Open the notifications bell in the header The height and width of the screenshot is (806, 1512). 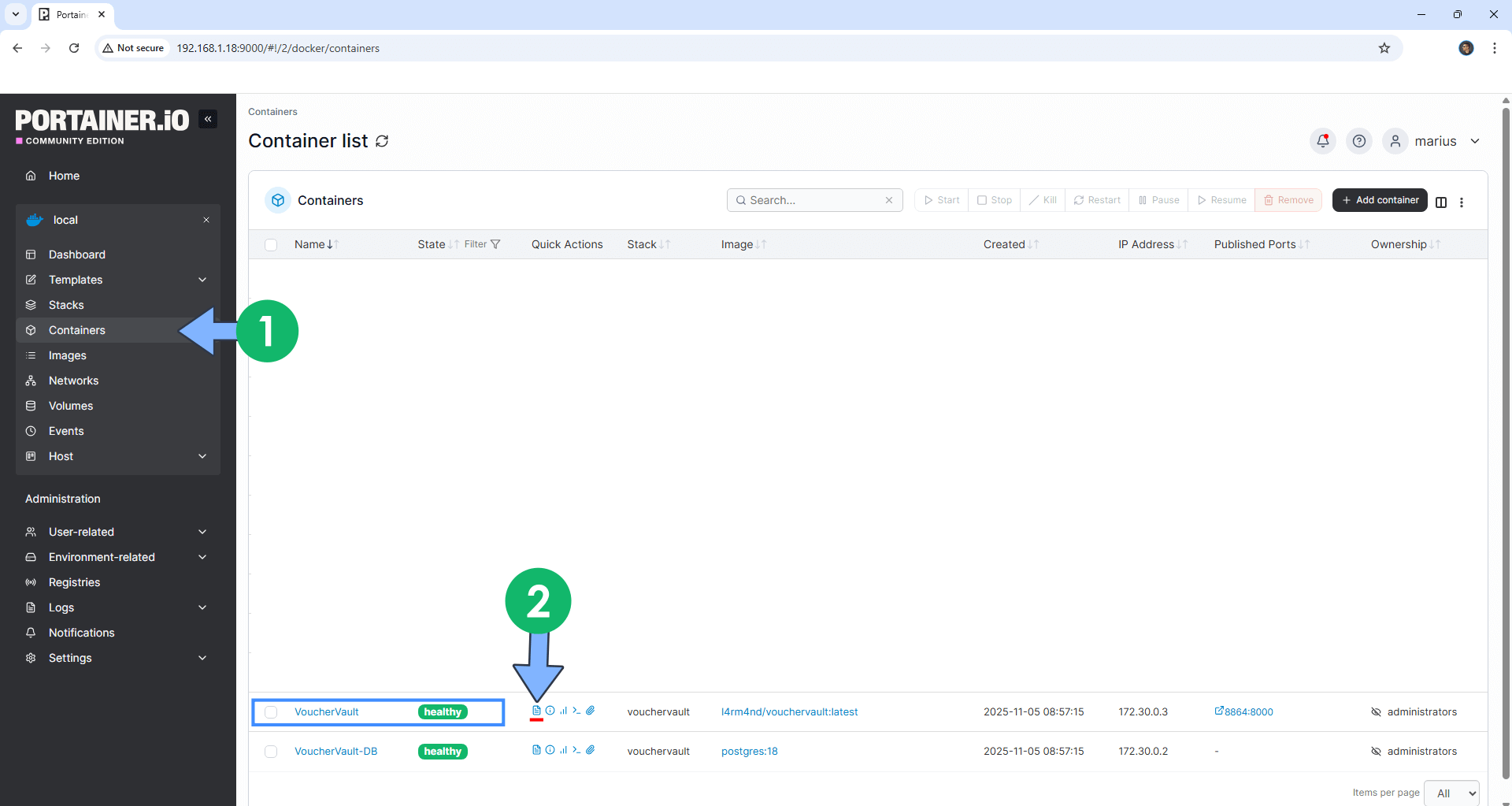point(1322,140)
